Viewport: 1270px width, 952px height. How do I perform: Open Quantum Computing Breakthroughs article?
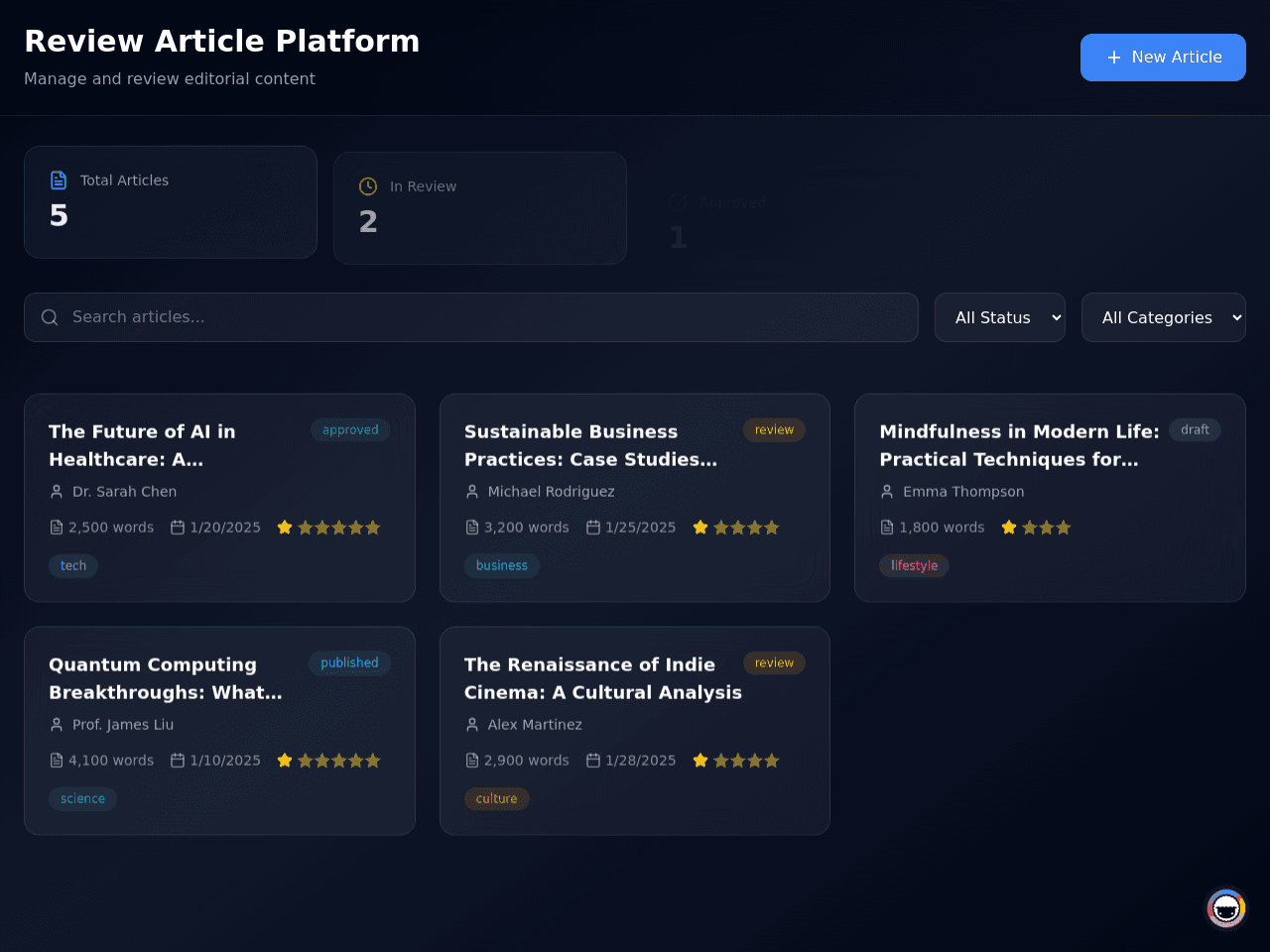click(219, 731)
